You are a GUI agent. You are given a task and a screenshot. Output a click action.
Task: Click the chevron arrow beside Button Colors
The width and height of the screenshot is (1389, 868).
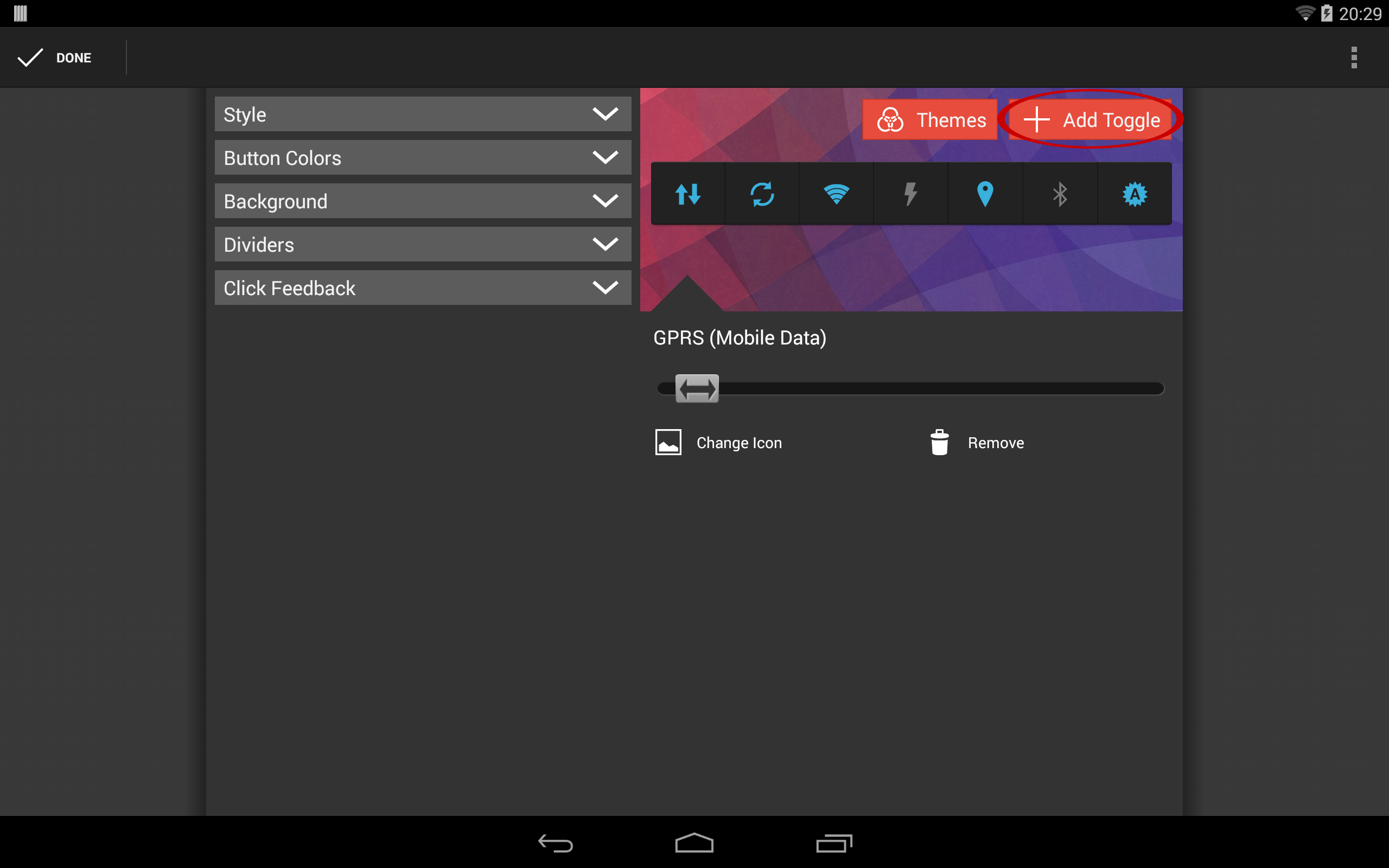coord(605,157)
